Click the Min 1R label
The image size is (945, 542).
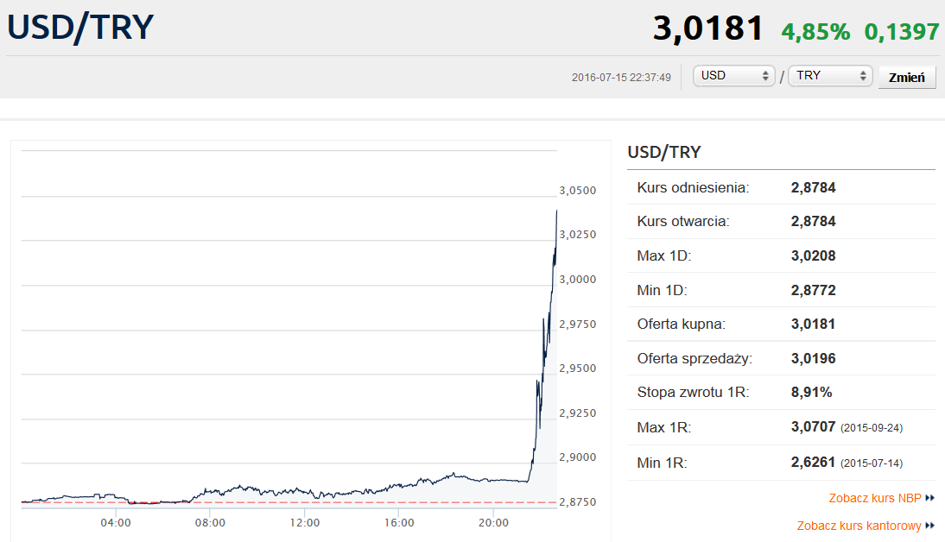point(662,463)
